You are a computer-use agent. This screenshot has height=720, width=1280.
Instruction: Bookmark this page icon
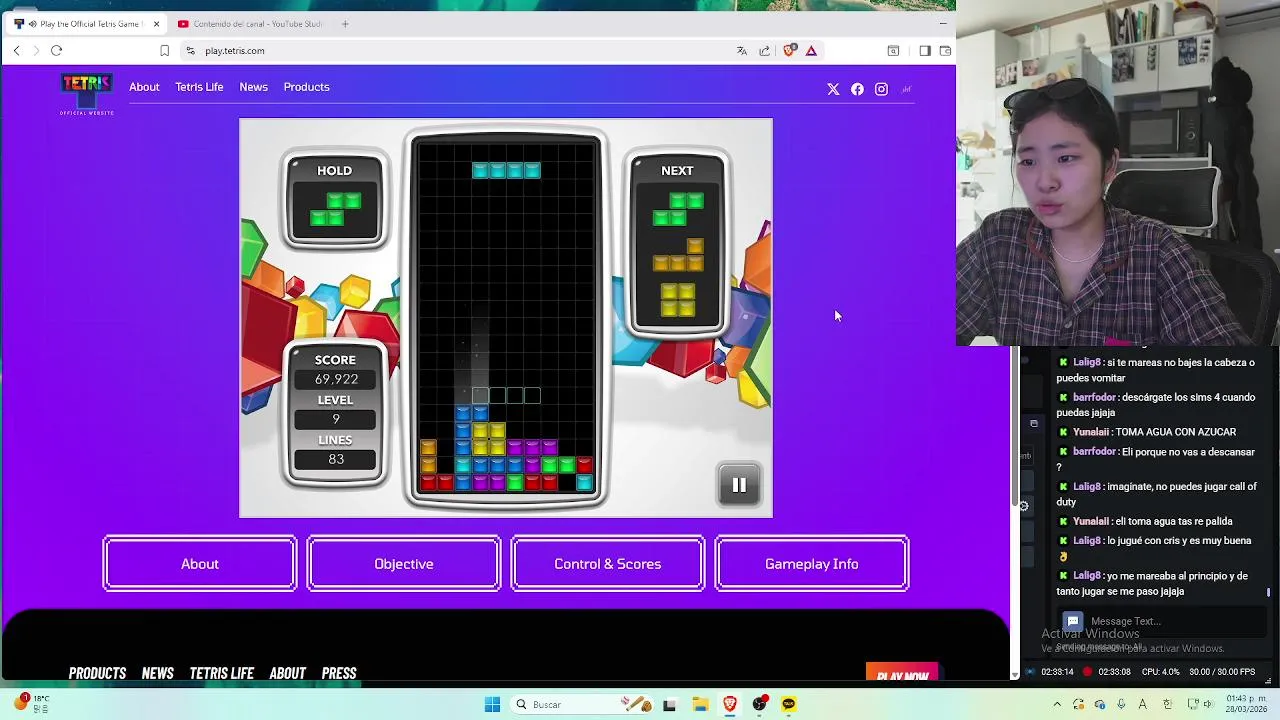click(x=165, y=51)
